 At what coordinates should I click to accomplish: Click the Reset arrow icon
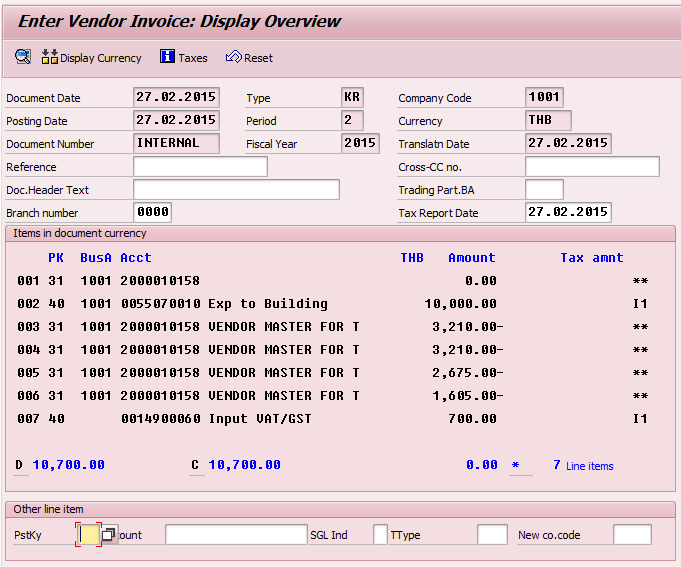pos(234,56)
